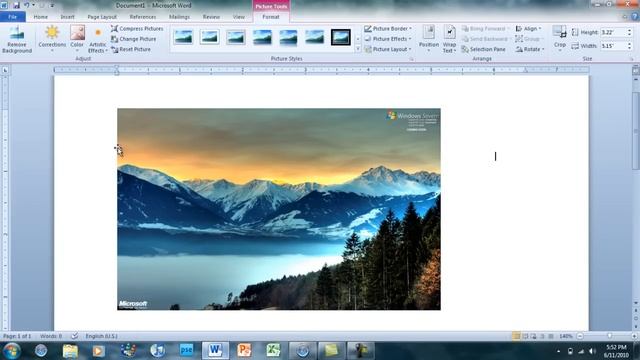This screenshot has height=360, width=640.
Task: Switch to the Insert tab
Action: click(x=67, y=17)
